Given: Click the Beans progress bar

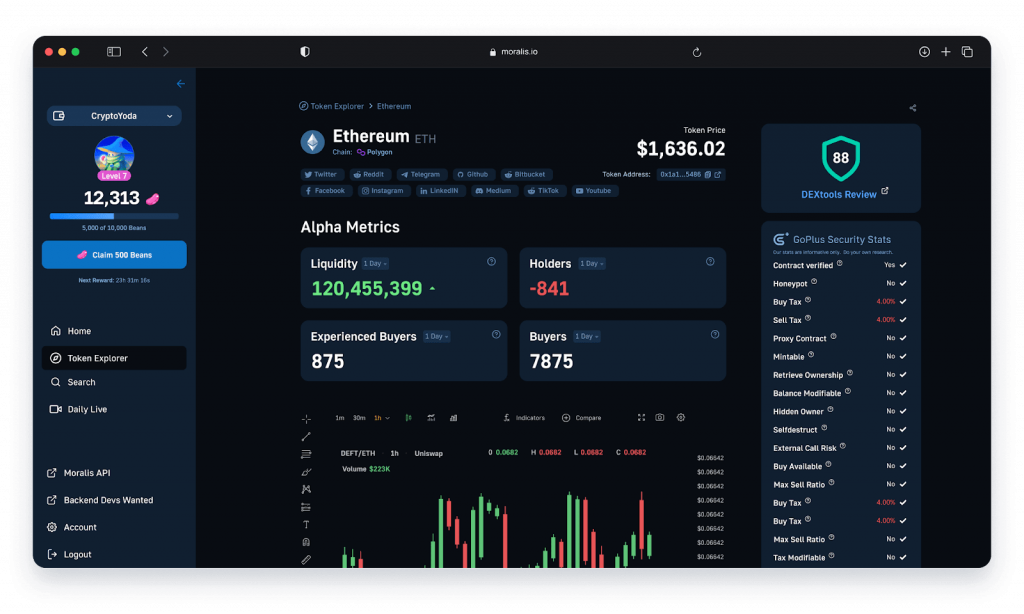Looking at the screenshot, I should (114, 216).
